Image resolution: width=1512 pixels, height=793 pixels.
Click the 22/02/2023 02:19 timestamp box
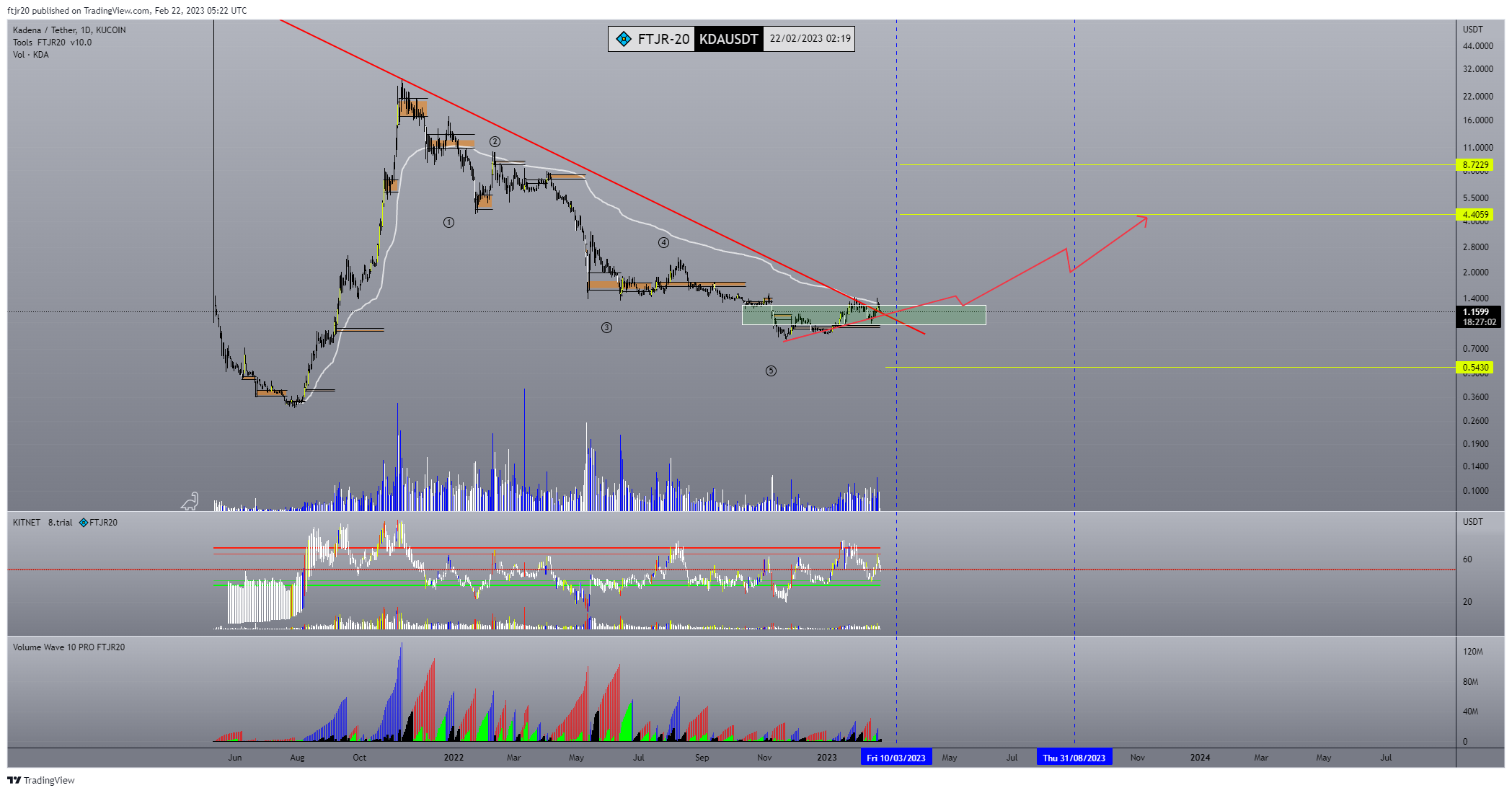click(x=810, y=39)
